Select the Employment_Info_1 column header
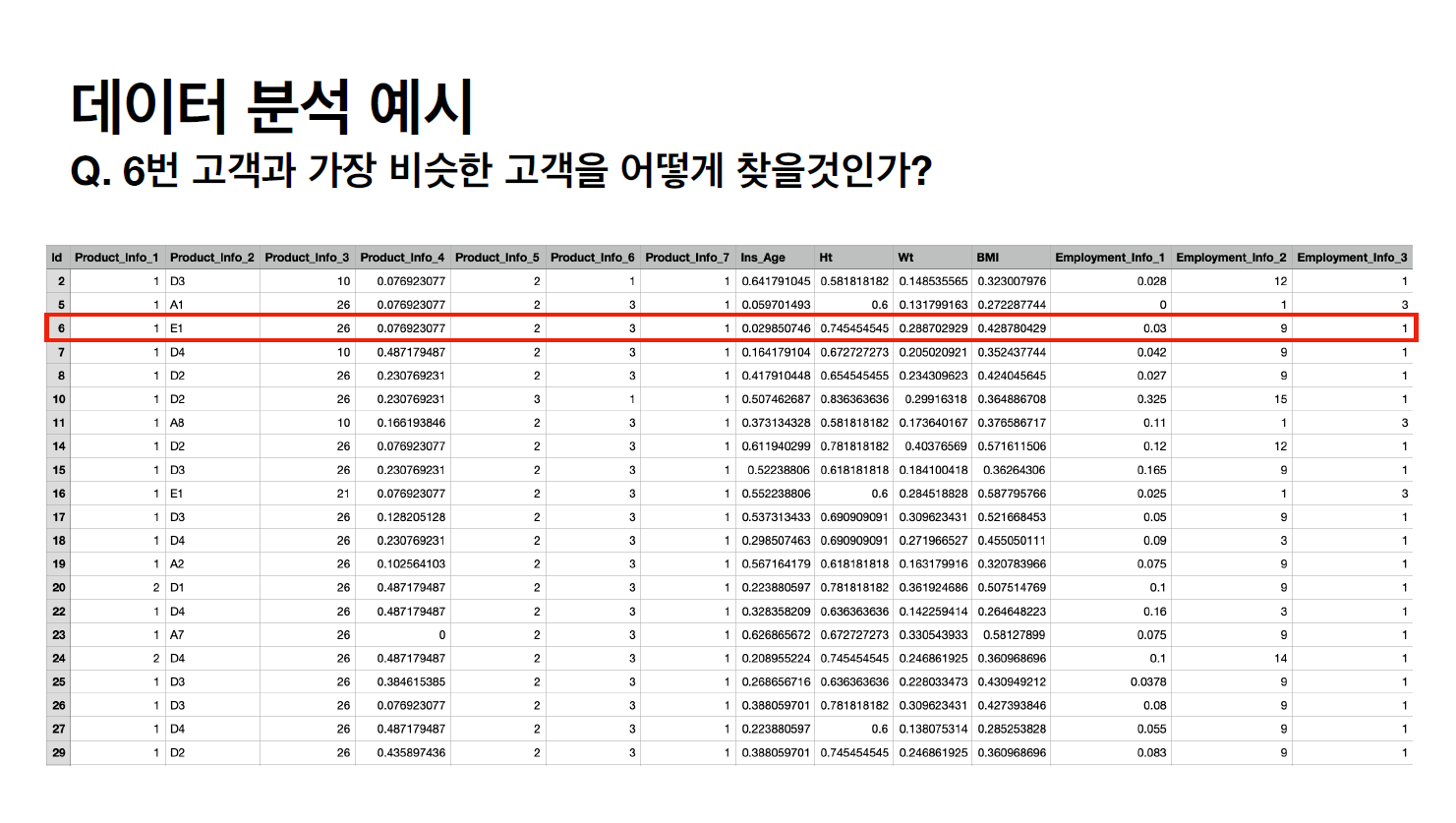The width and height of the screenshot is (1456, 823). pos(1110,258)
